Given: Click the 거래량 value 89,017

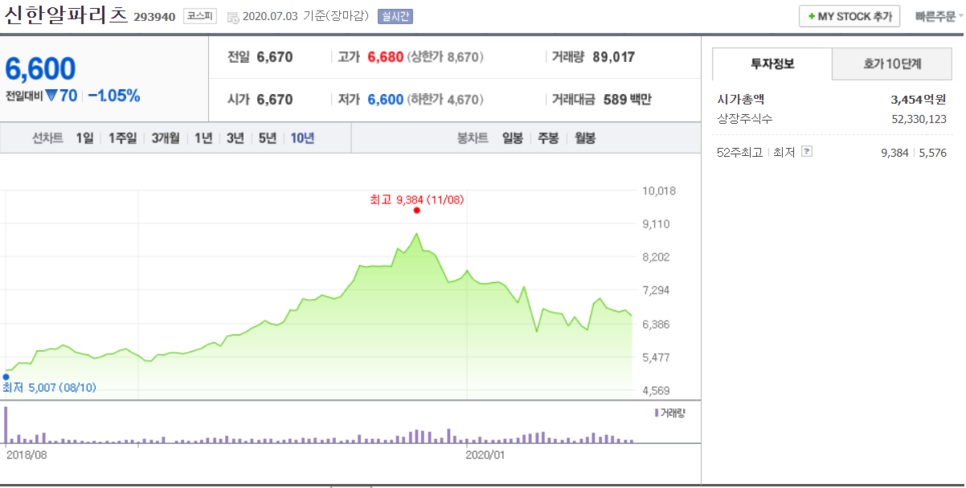Looking at the screenshot, I should click(613, 57).
